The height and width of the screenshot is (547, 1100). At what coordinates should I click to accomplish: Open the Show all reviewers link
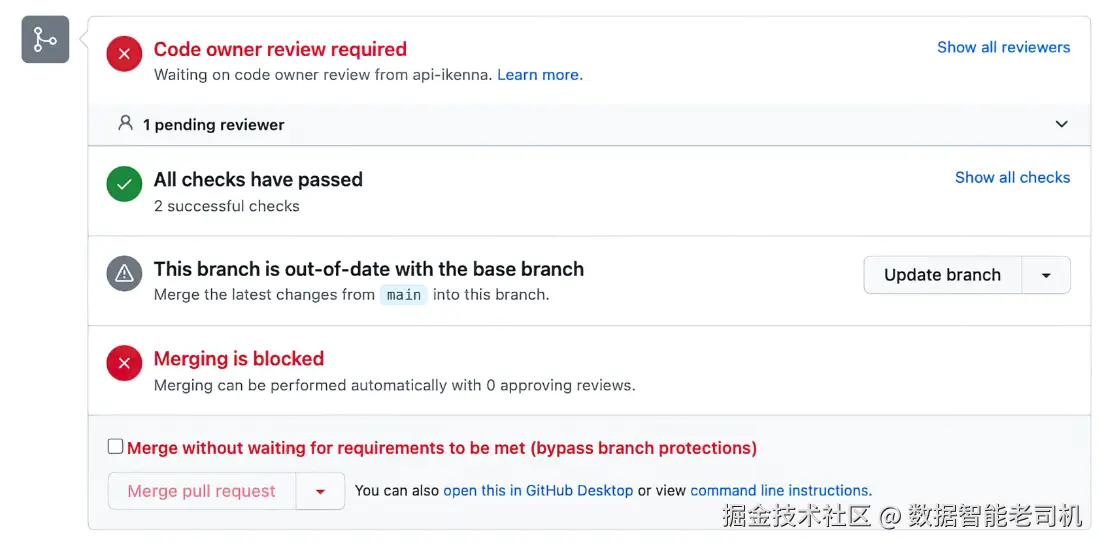[x=1003, y=47]
